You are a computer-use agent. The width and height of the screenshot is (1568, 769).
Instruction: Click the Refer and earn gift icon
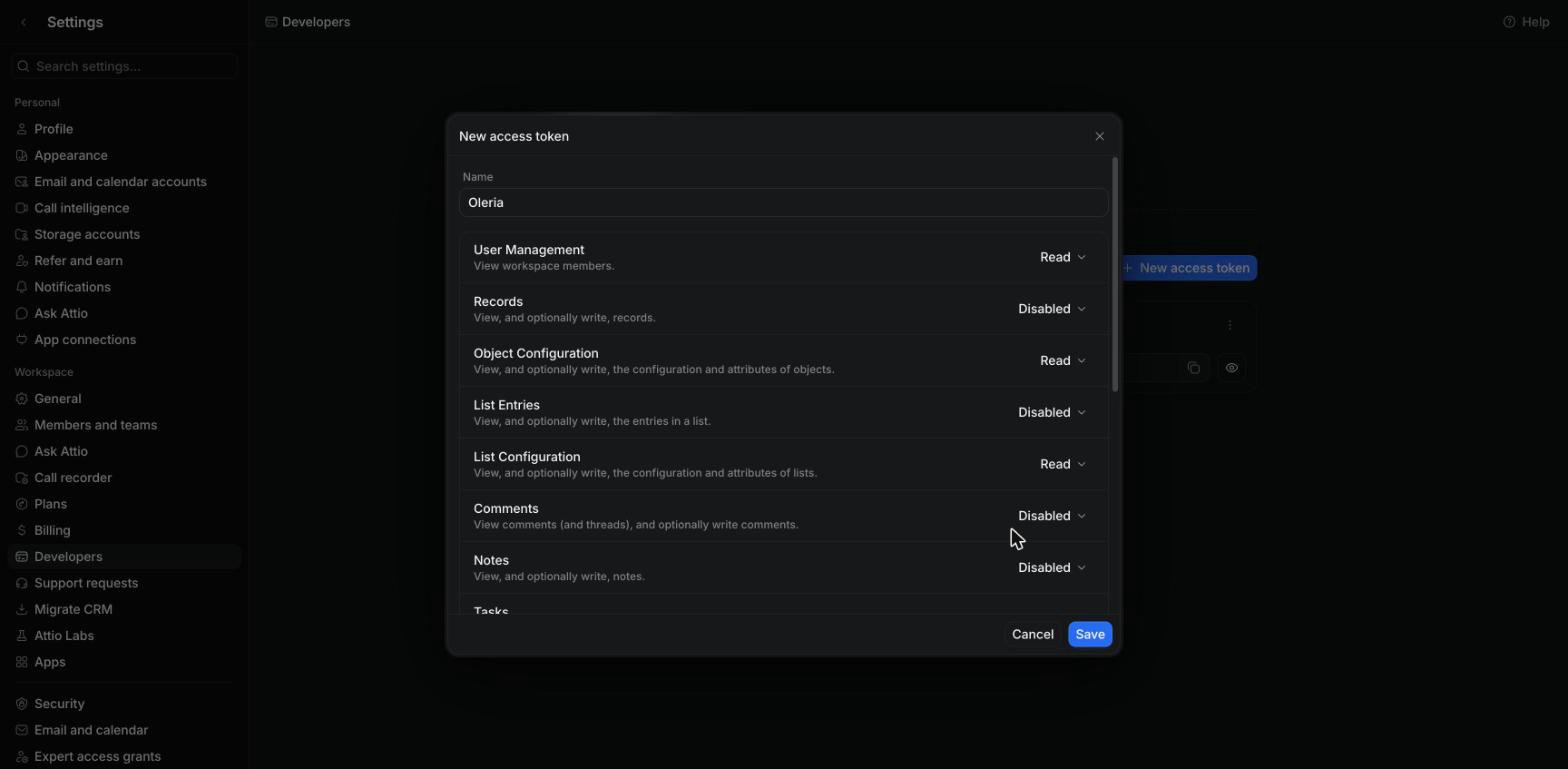point(22,261)
